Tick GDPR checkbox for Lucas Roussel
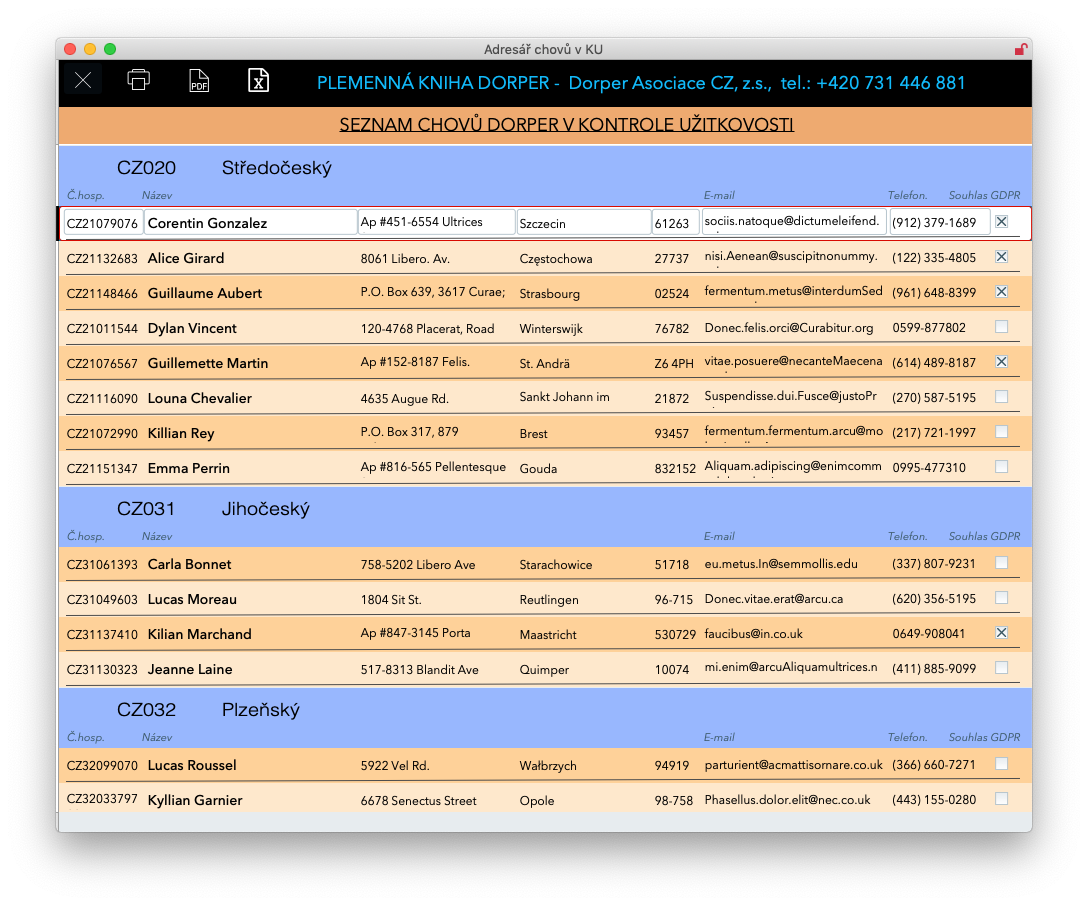 pyautogui.click(x=1001, y=764)
